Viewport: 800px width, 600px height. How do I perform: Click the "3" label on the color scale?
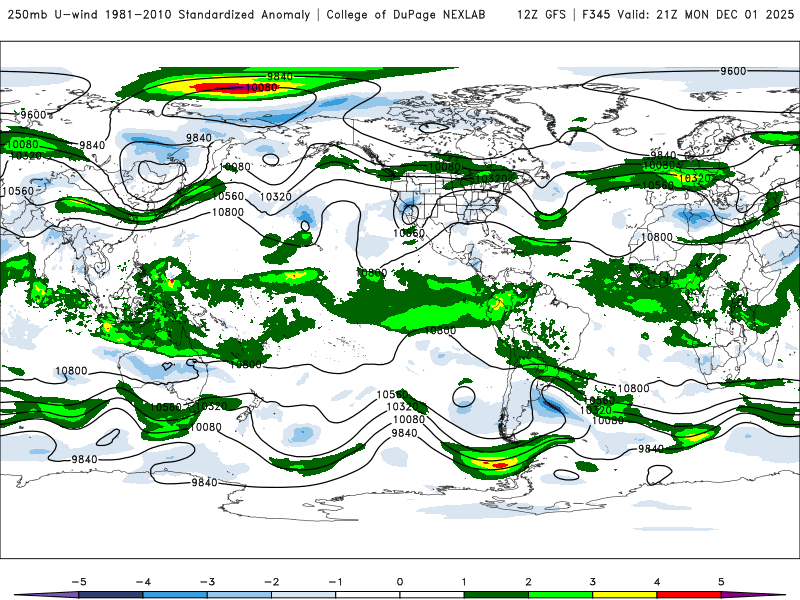point(592,582)
